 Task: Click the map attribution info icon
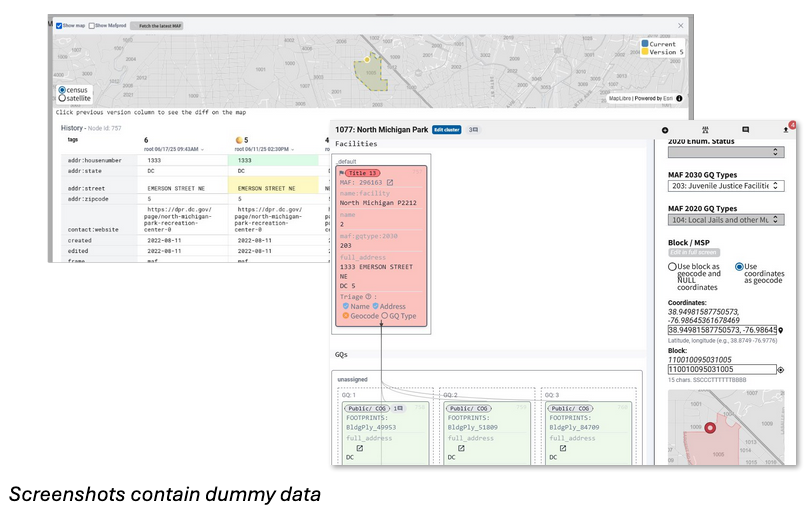(x=679, y=99)
